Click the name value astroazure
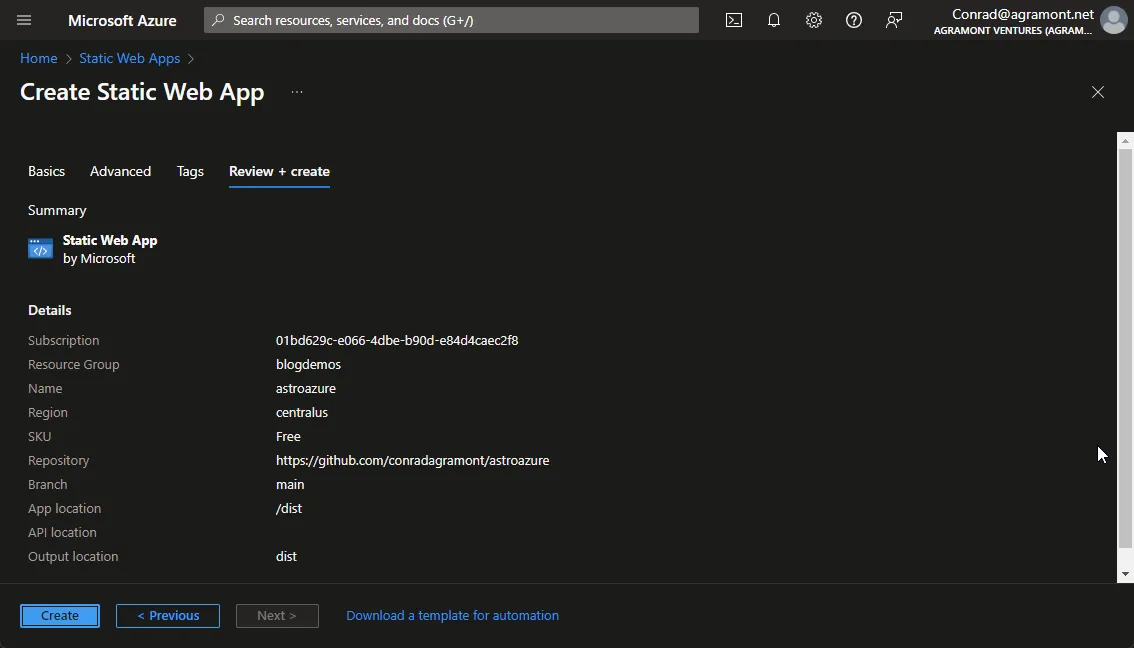Screen dimensions: 1134x648 point(305,388)
